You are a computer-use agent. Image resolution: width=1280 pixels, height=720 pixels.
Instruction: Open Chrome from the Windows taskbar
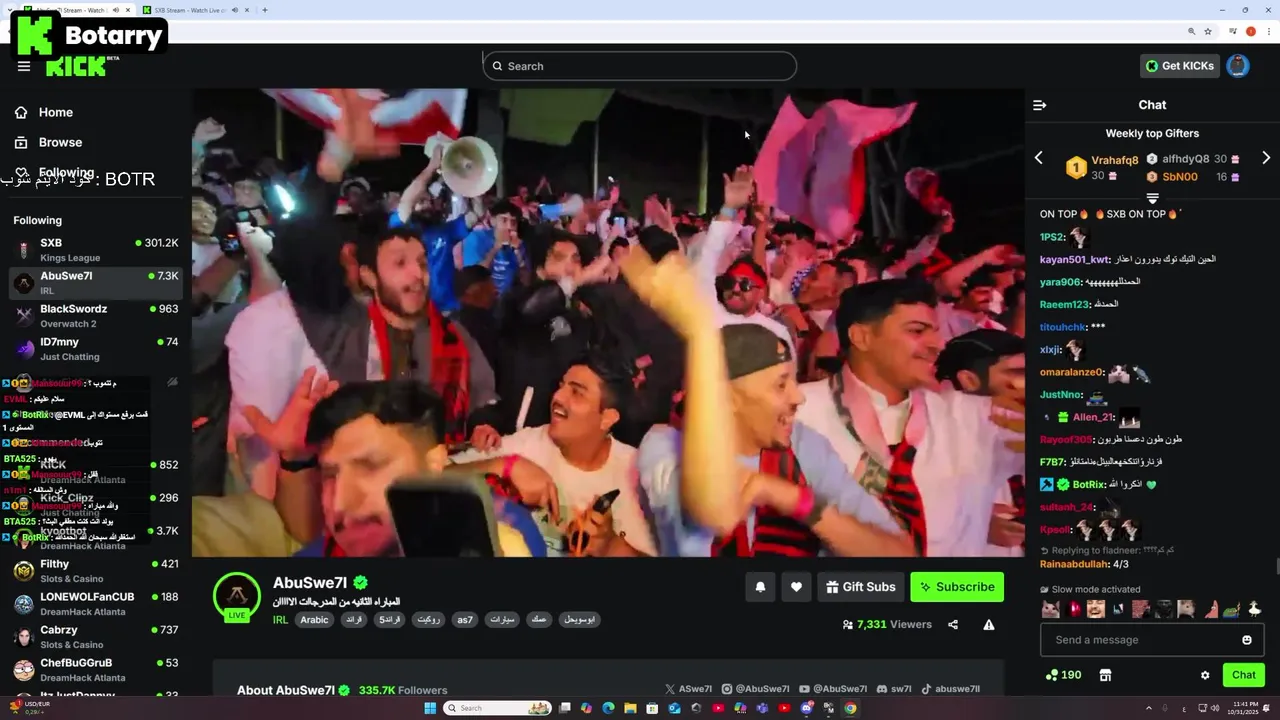850,708
